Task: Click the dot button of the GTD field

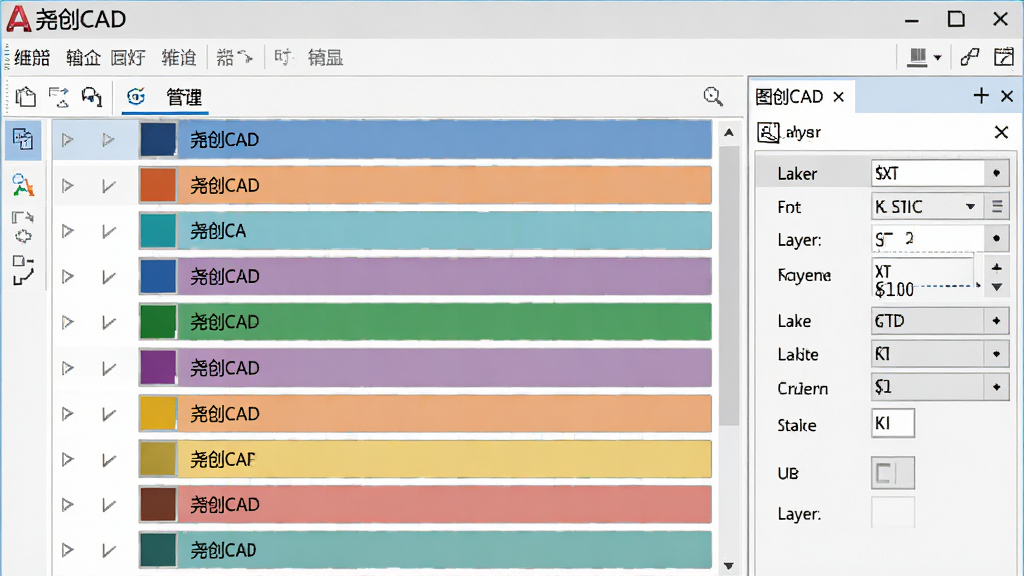Action: pyautogui.click(x=997, y=321)
